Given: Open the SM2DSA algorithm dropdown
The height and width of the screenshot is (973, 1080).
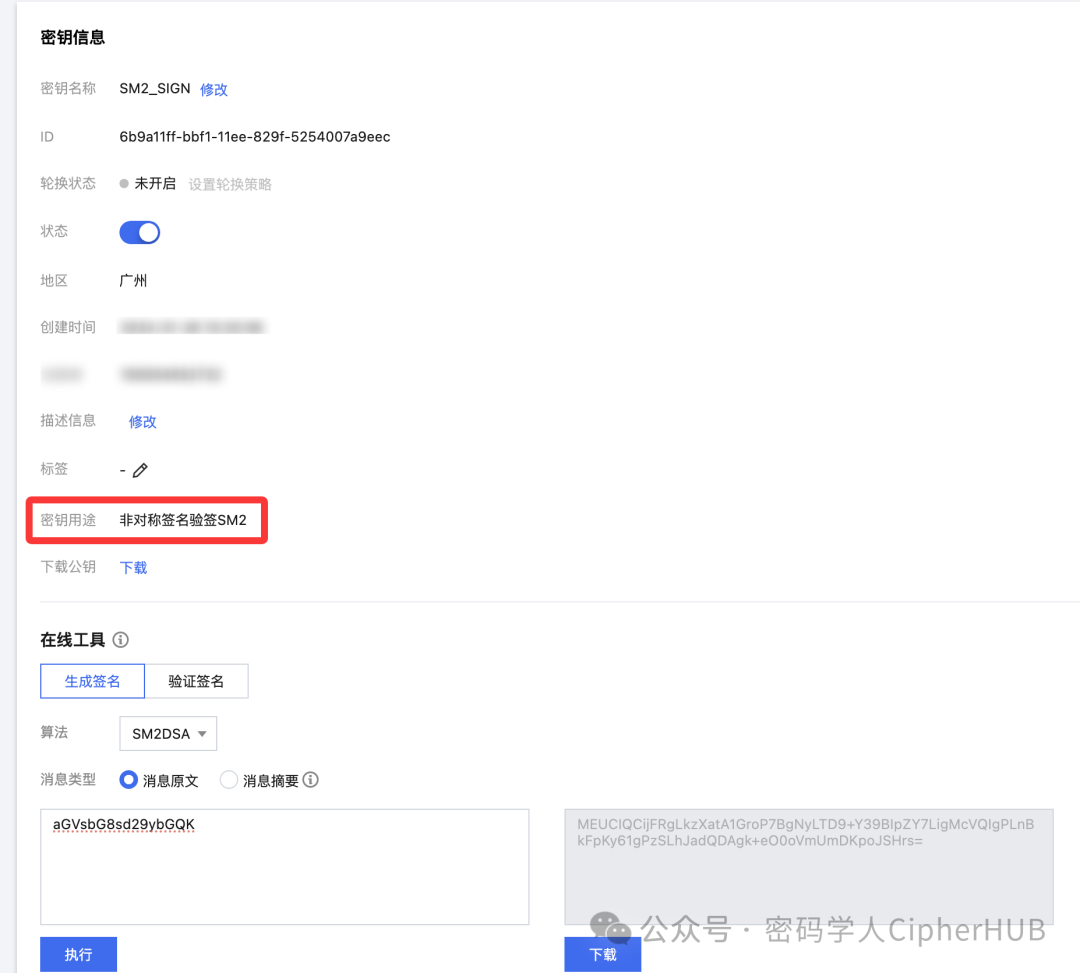Looking at the screenshot, I should [167, 733].
